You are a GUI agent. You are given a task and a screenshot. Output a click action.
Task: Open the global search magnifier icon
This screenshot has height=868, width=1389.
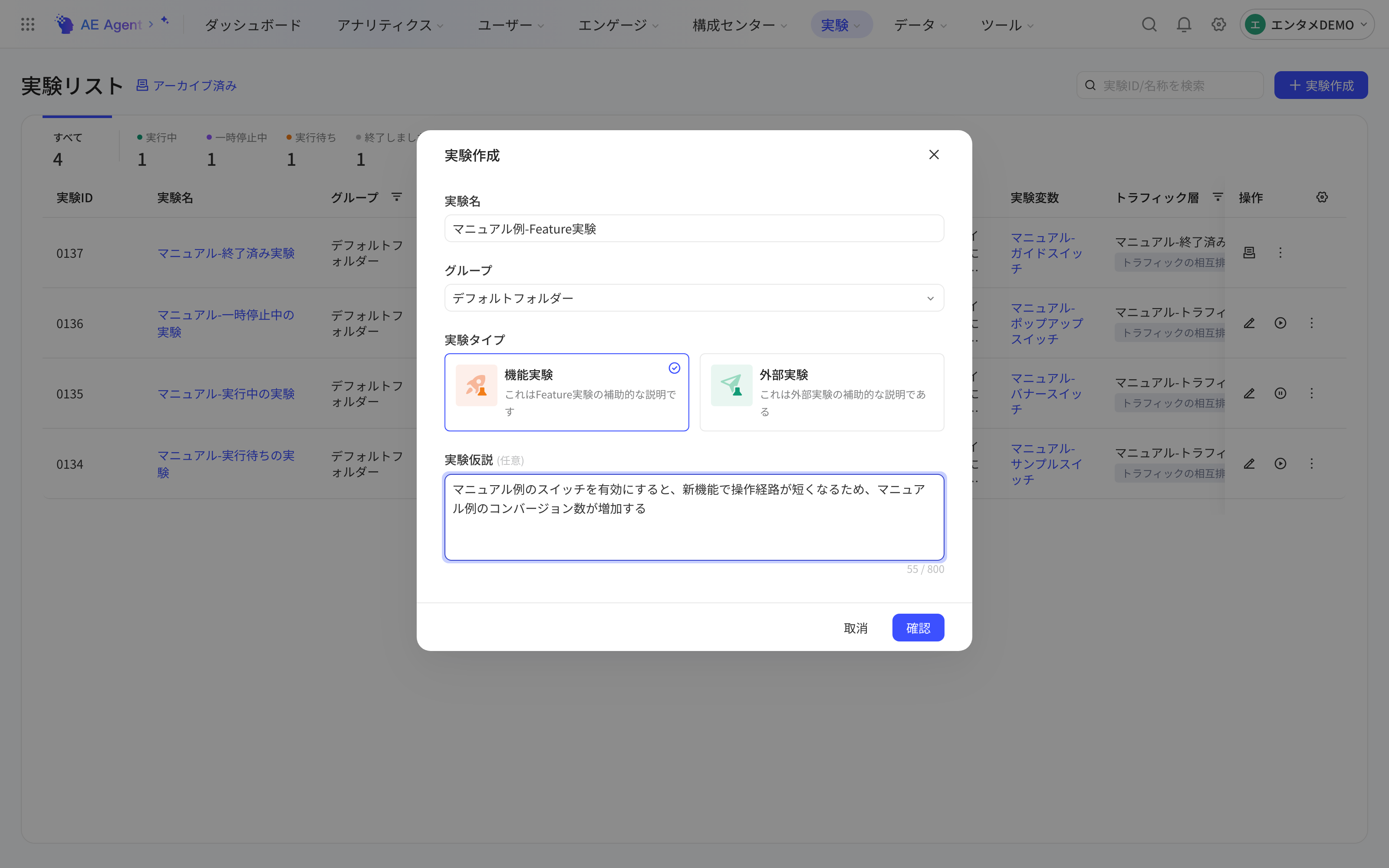[x=1149, y=25]
